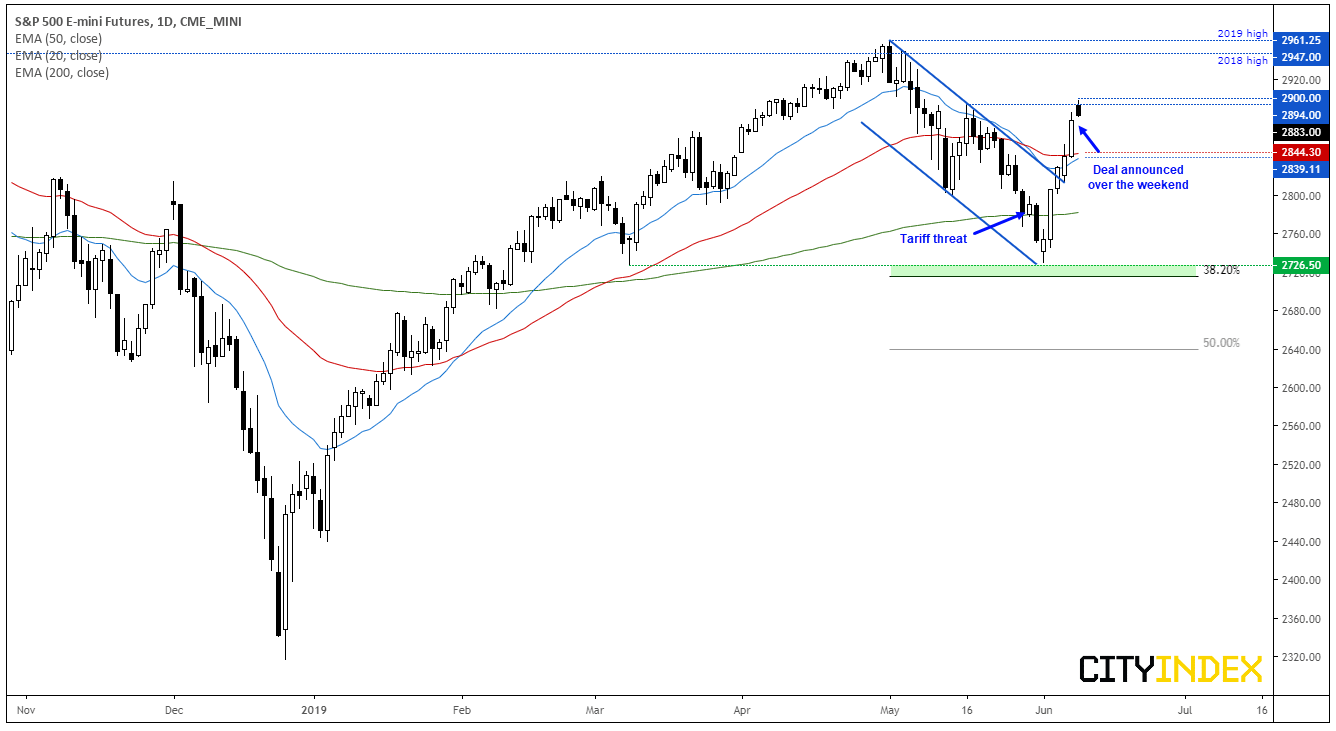Click the Jun label on time axis
Viewport: 1336px width, 731px height.
pyautogui.click(x=1043, y=709)
